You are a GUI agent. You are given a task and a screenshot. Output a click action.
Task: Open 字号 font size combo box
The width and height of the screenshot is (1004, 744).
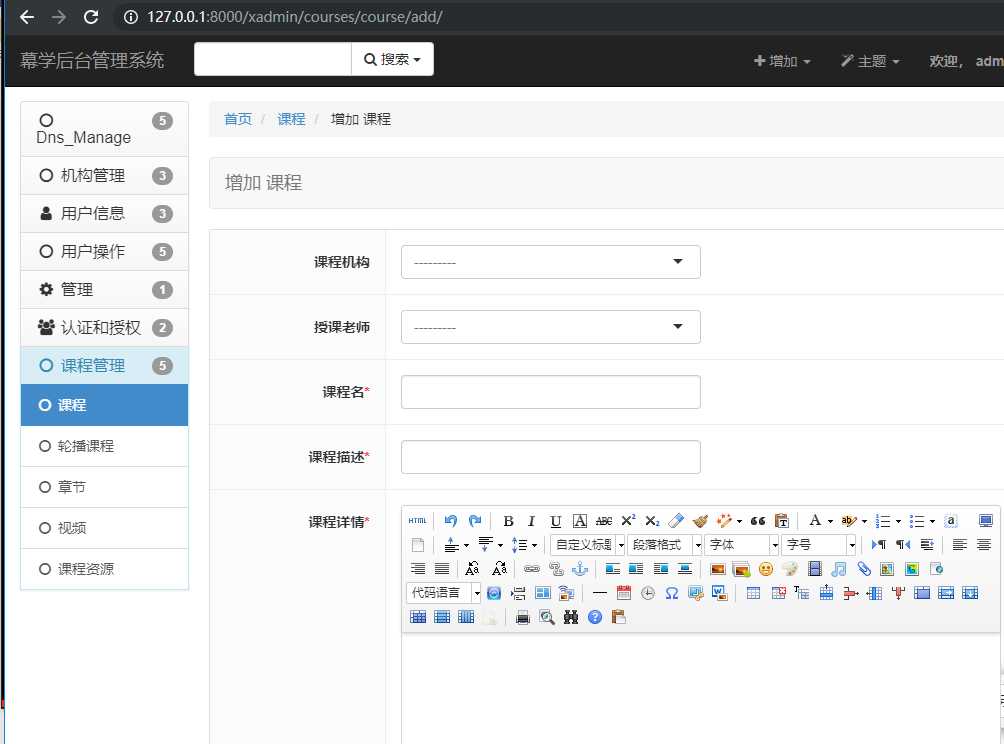click(x=818, y=545)
